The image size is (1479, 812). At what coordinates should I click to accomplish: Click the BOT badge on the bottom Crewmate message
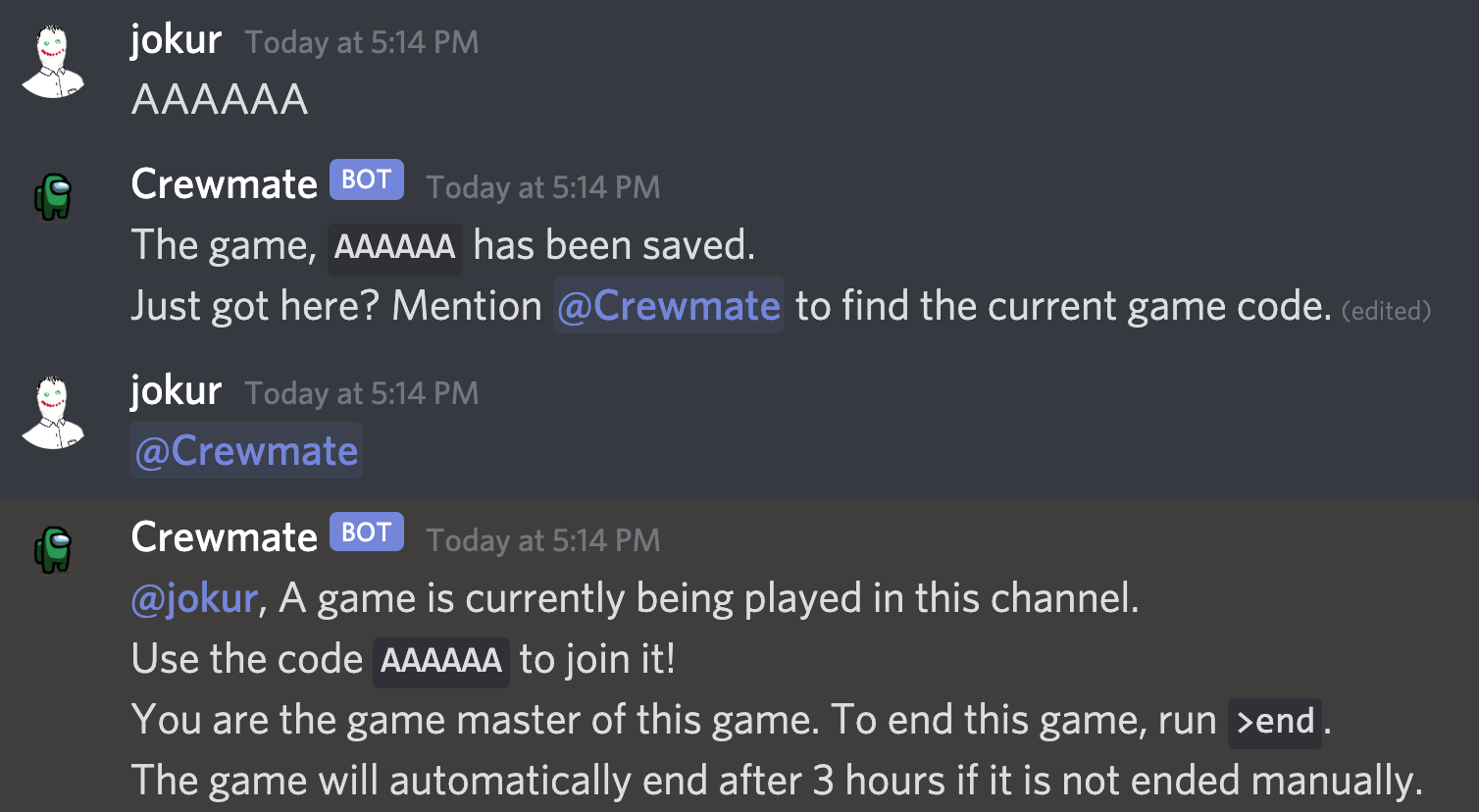click(x=365, y=533)
